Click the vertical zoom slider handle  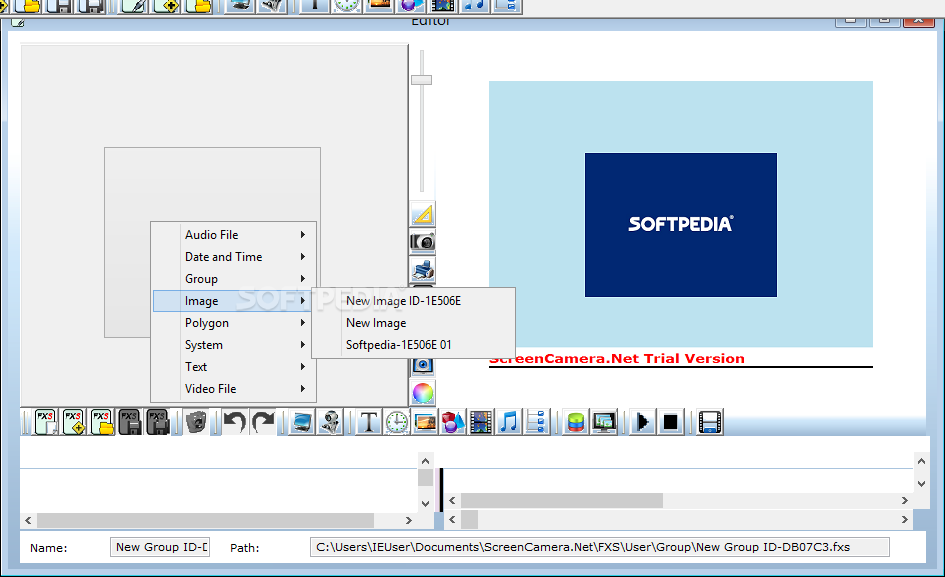[x=421, y=80]
